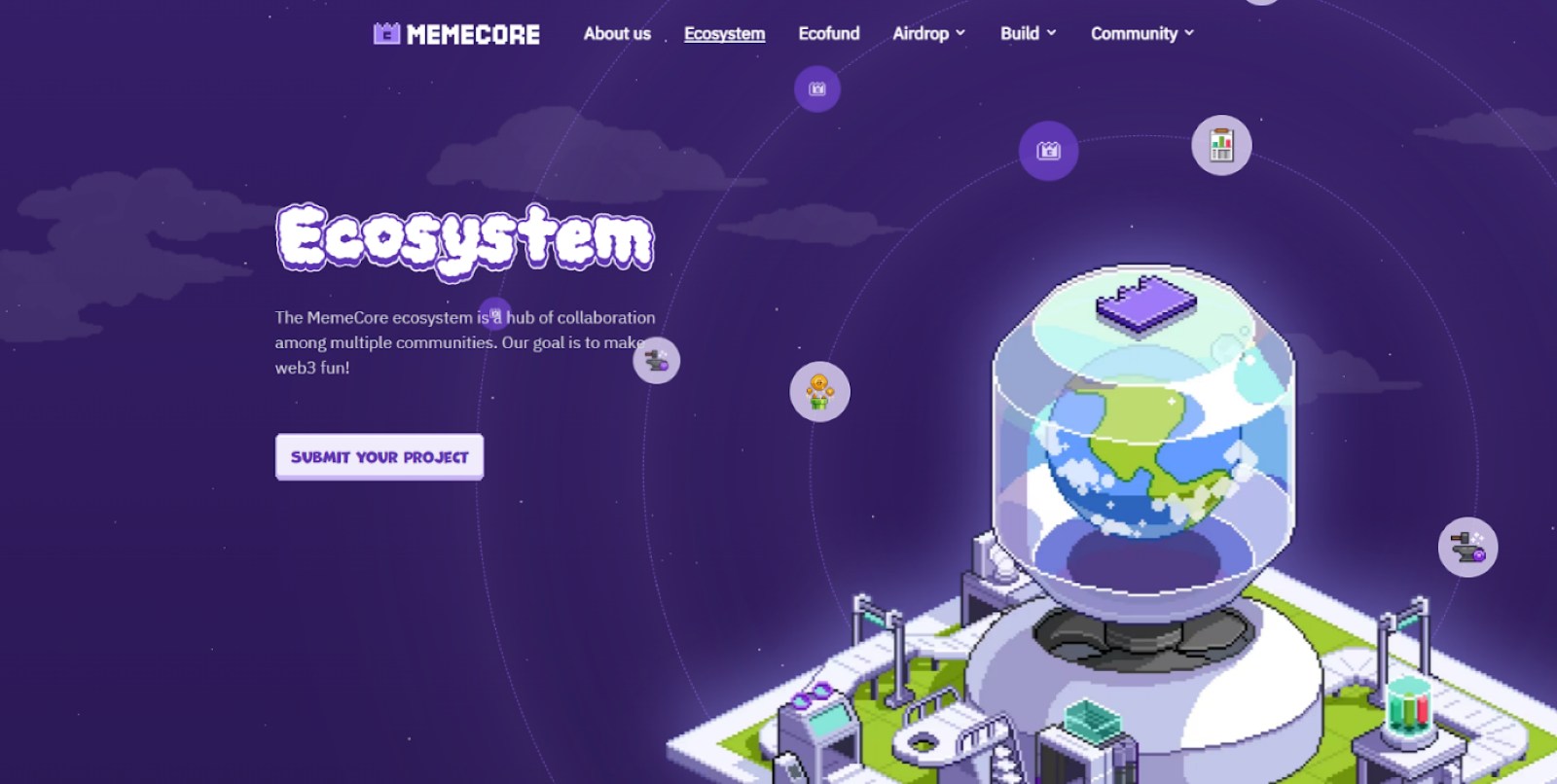Go to the Ecosystem nav link
Image resolution: width=1557 pixels, height=784 pixels.
[724, 33]
